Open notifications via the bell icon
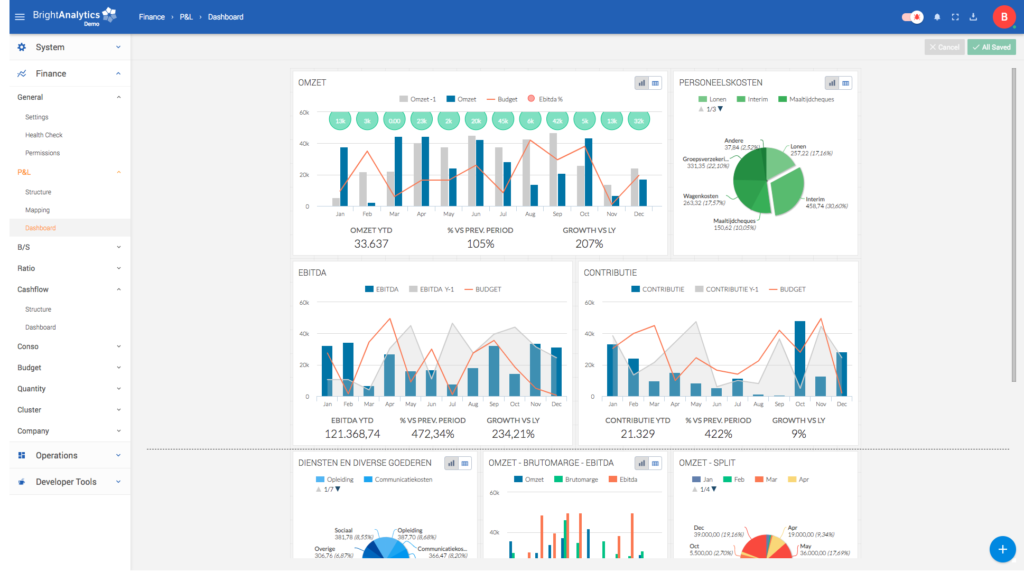The width and height of the screenshot is (1024, 582). click(937, 17)
